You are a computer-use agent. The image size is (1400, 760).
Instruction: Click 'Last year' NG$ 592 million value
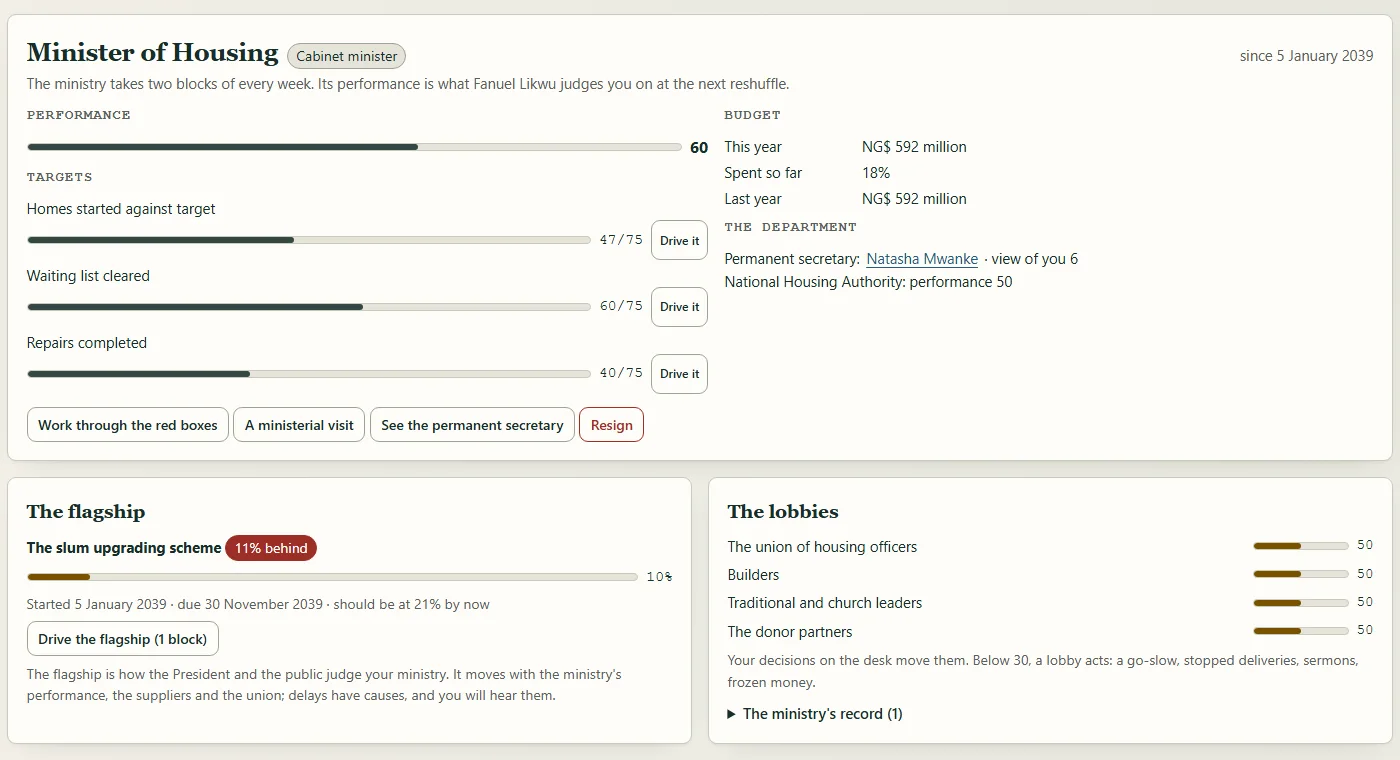pyautogui.click(x=914, y=199)
